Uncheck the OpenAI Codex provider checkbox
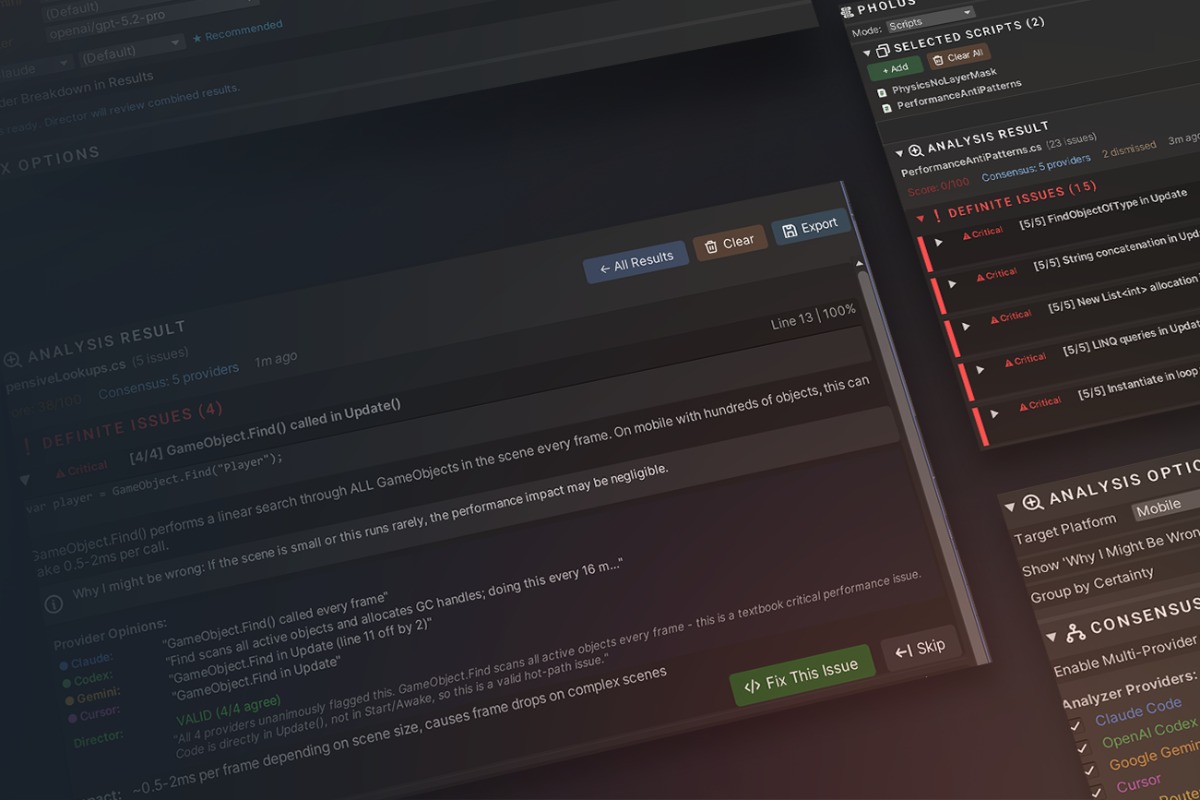Viewport: 1200px width, 800px height. pos(1082,748)
